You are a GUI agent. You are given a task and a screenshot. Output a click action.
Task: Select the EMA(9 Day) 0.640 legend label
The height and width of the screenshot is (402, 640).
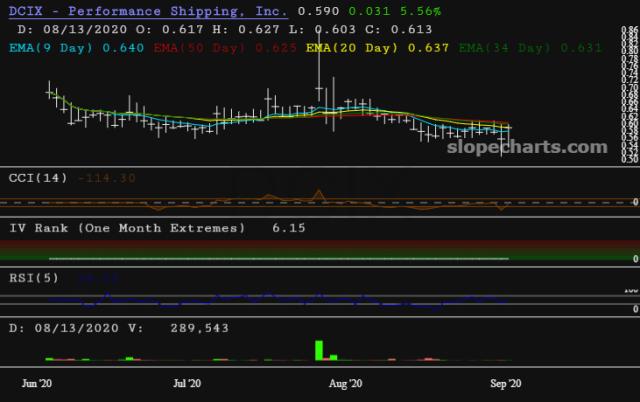tap(76, 48)
